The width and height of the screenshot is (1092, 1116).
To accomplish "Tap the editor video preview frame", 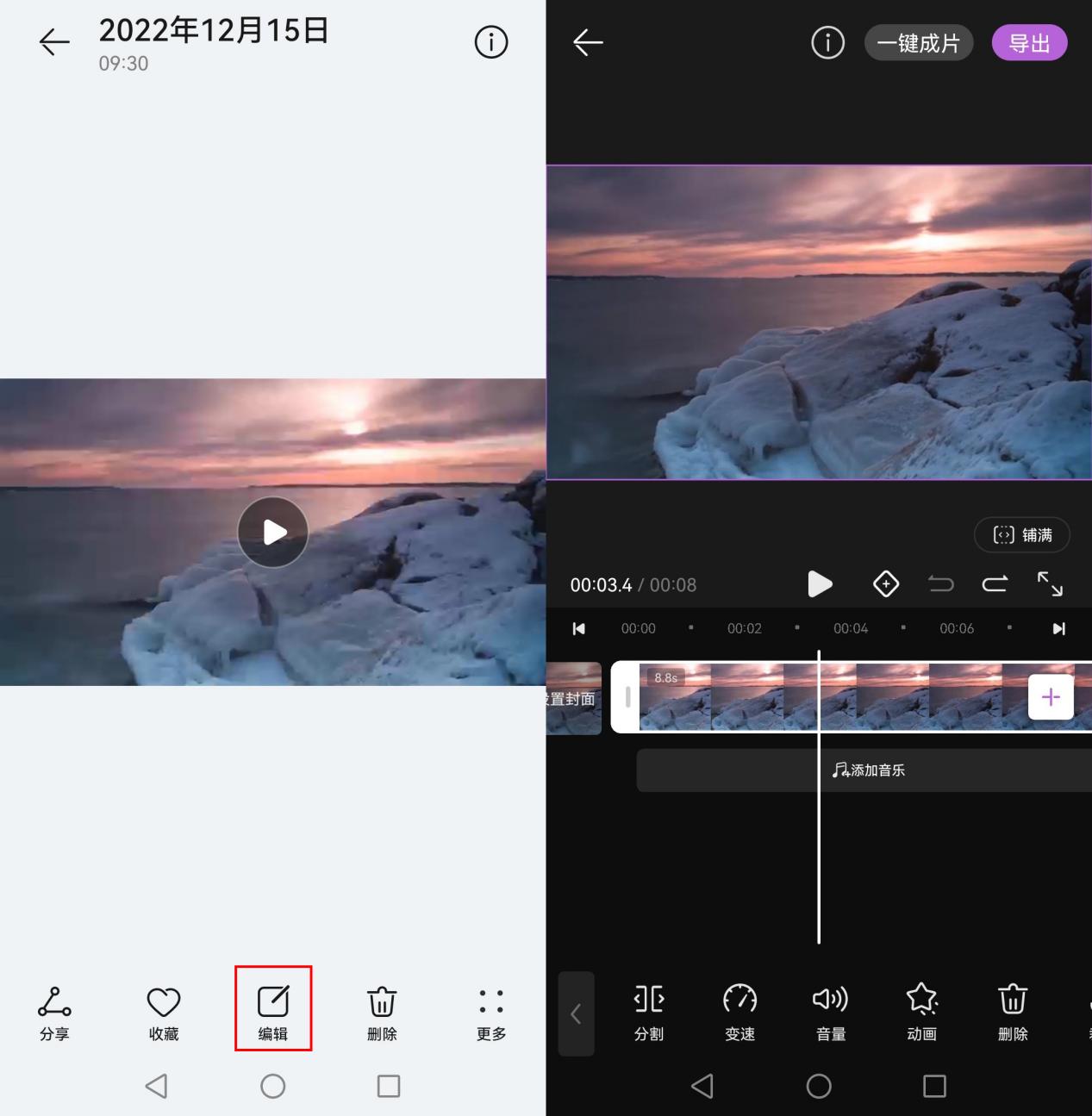I will [x=819, y=322].
